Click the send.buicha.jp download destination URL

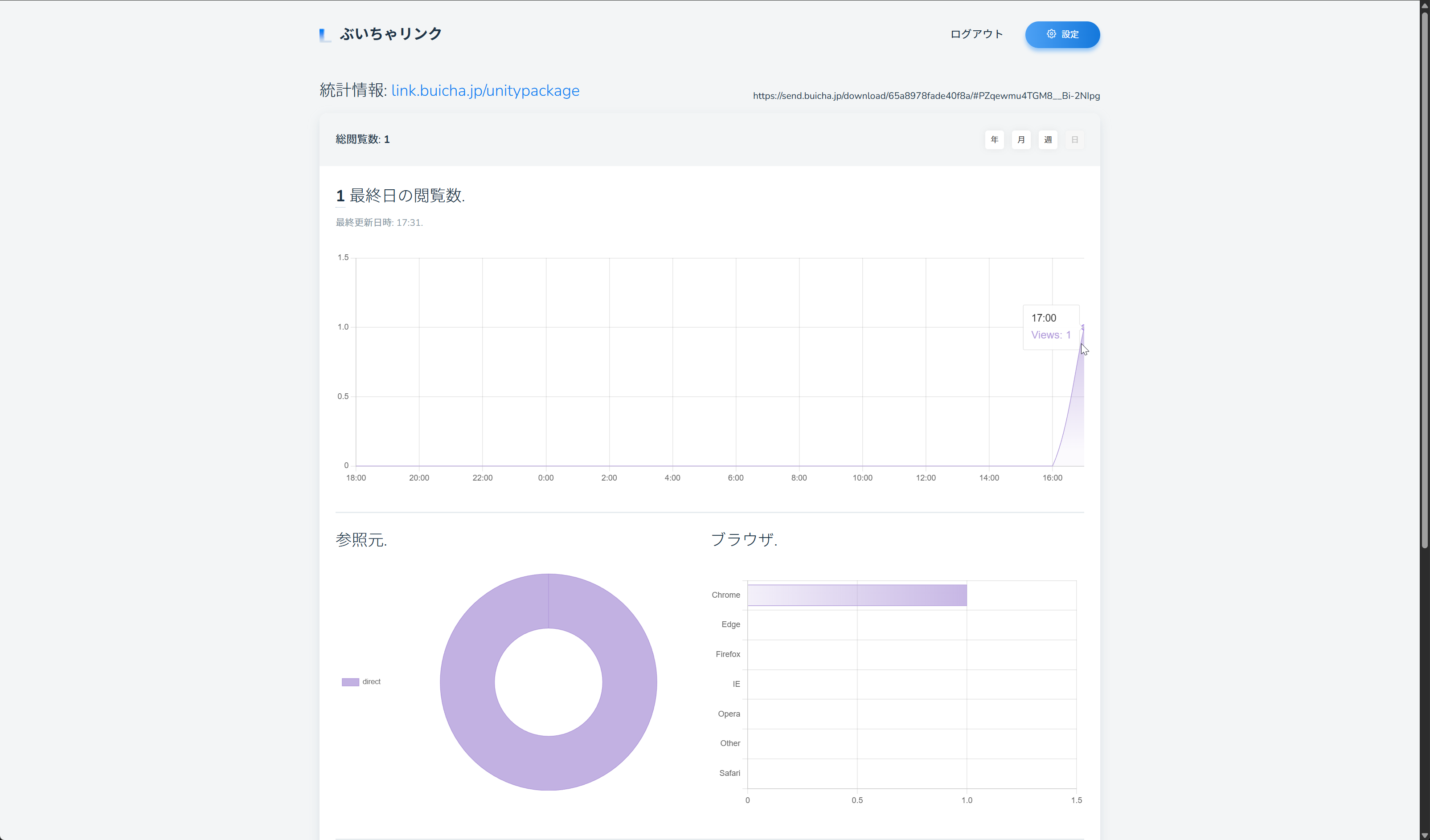[x=926, y=96]
